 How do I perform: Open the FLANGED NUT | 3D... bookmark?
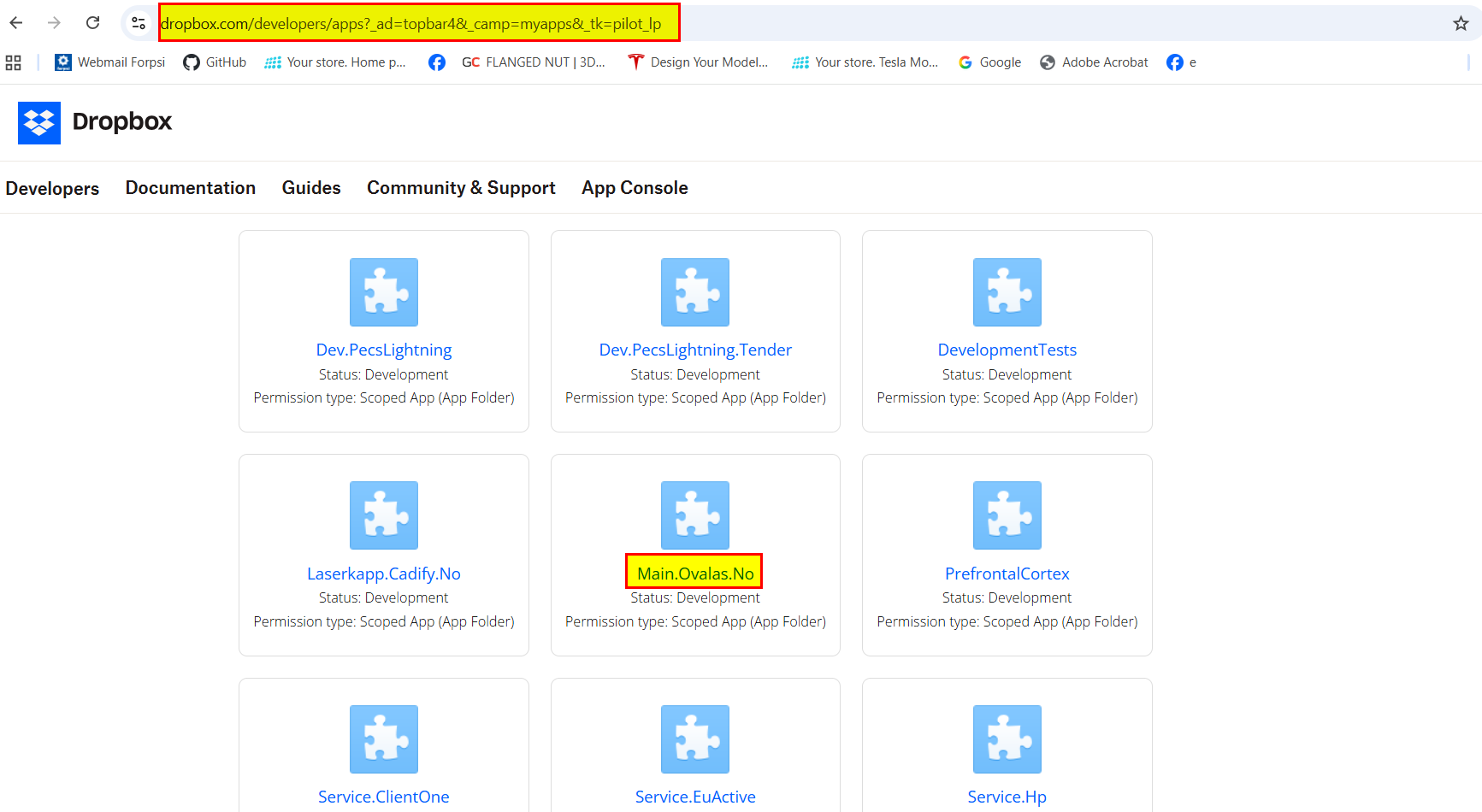tap(534, 62)
